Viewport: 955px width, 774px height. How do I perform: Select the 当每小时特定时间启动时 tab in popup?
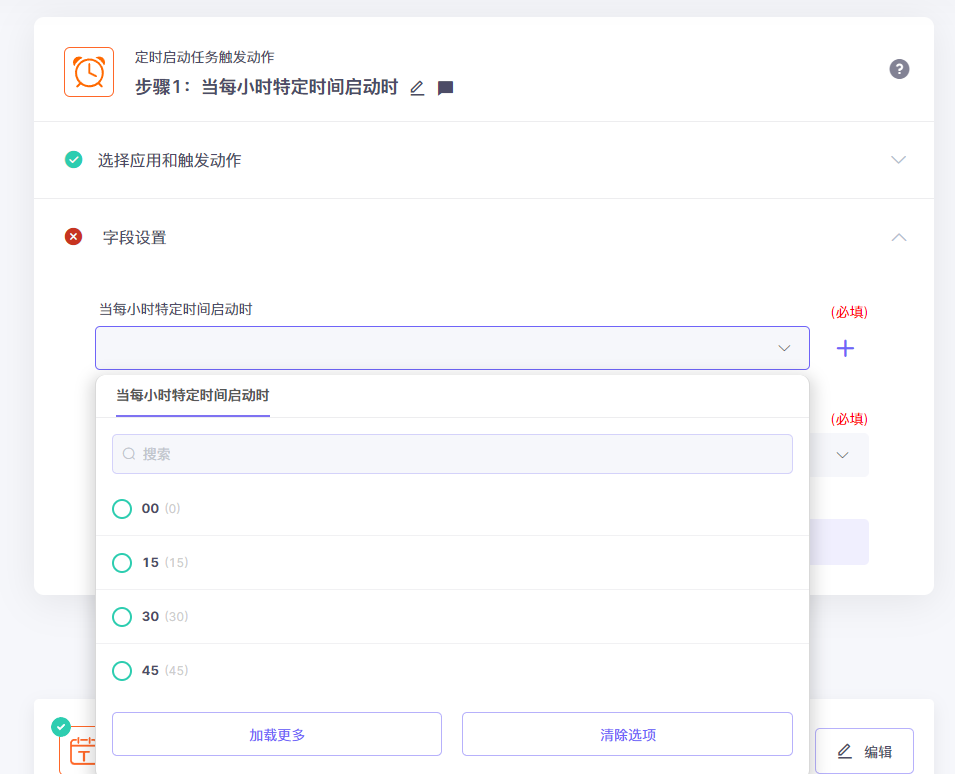(x=192, y=396)
